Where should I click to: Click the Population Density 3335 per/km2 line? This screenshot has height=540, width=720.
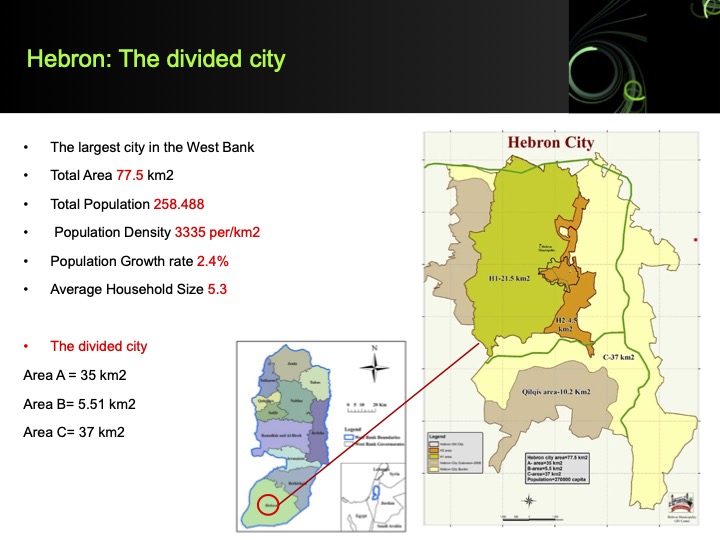(x=157, y=232)
